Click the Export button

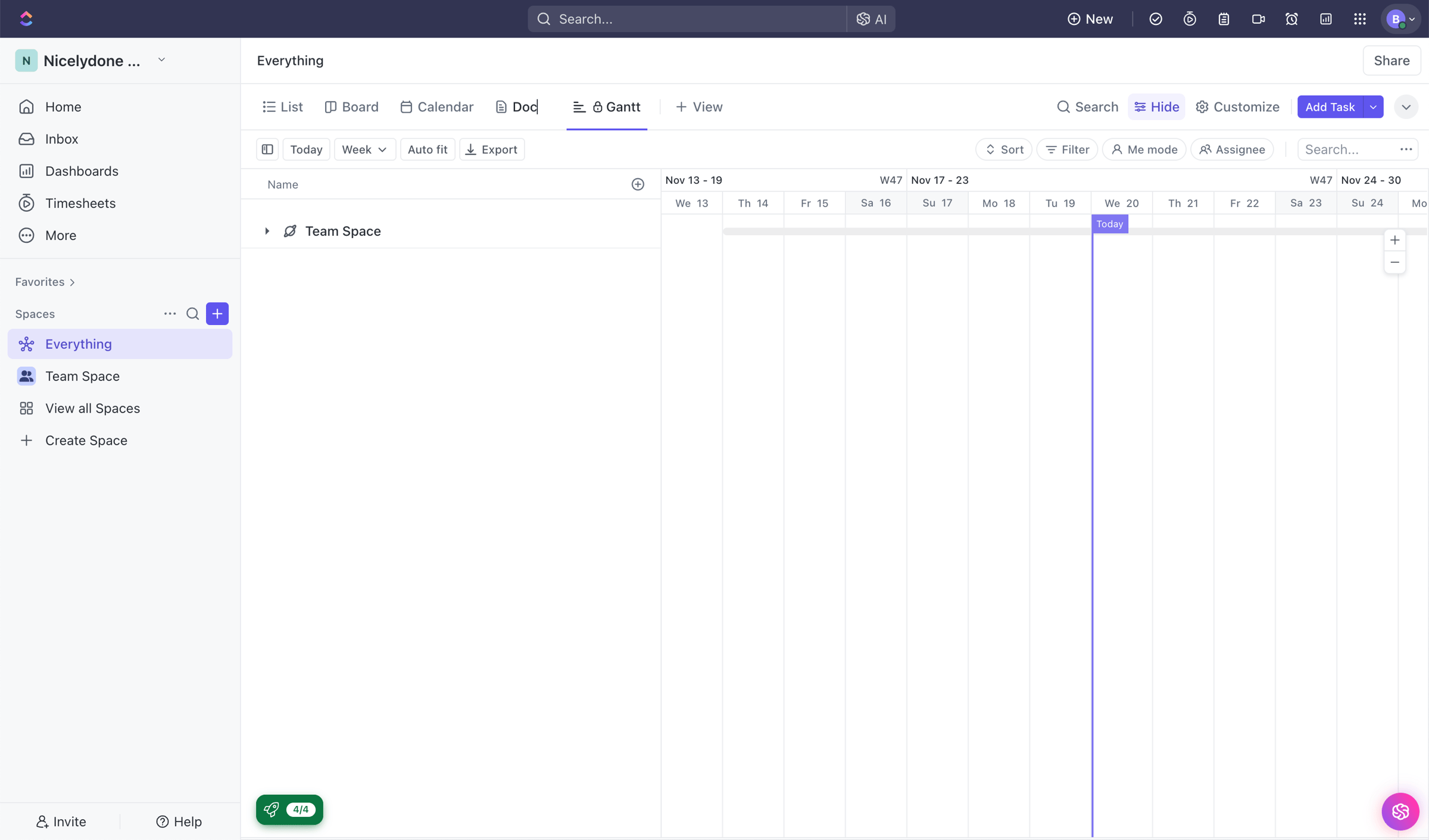click(x=492, y=149)
